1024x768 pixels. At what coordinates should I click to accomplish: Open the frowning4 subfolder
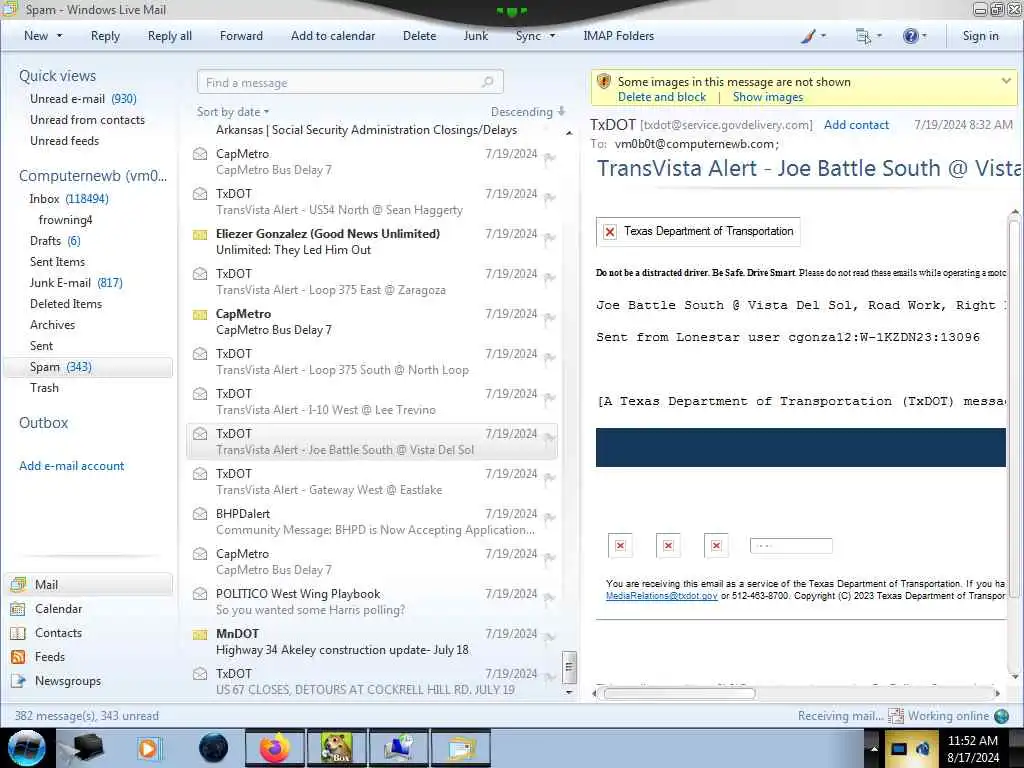tap(65, 219)
